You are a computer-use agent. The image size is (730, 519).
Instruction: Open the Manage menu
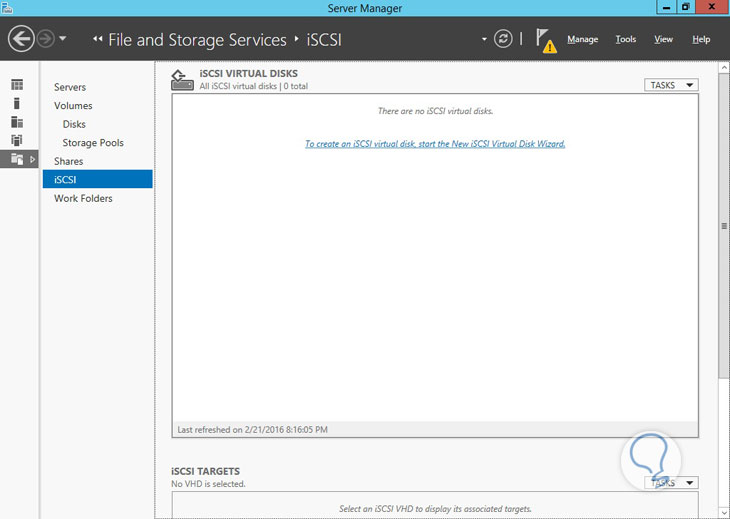[582, 40]
